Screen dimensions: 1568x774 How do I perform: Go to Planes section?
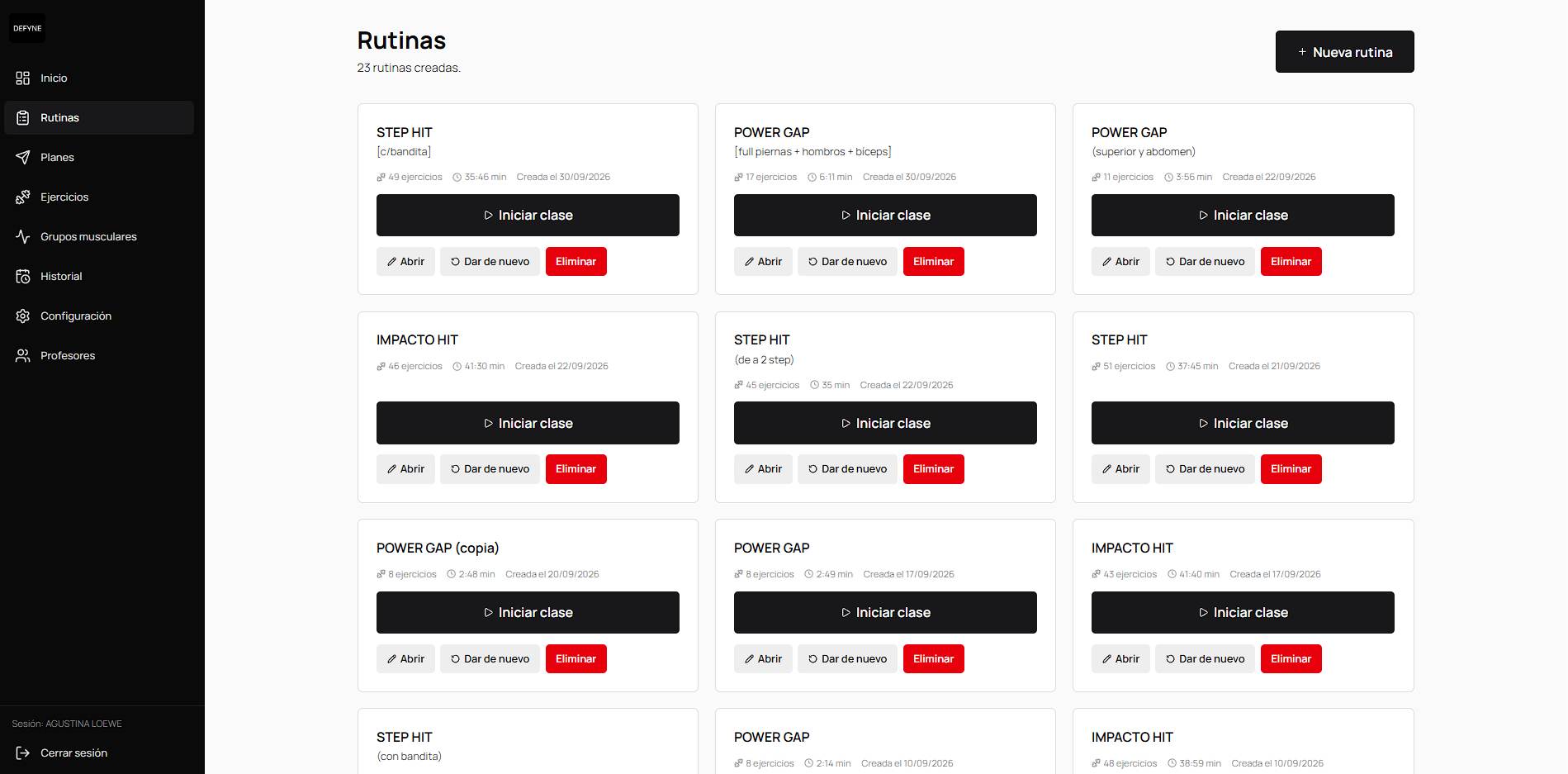click(99, 157)
